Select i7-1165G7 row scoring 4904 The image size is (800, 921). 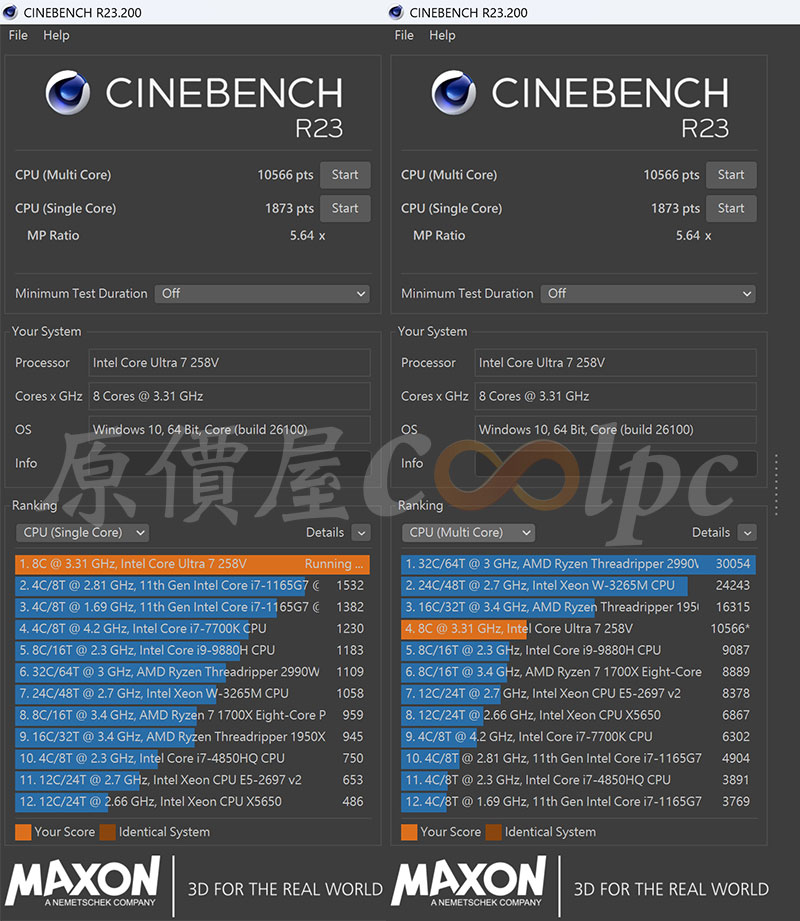[x=579, y=759]
